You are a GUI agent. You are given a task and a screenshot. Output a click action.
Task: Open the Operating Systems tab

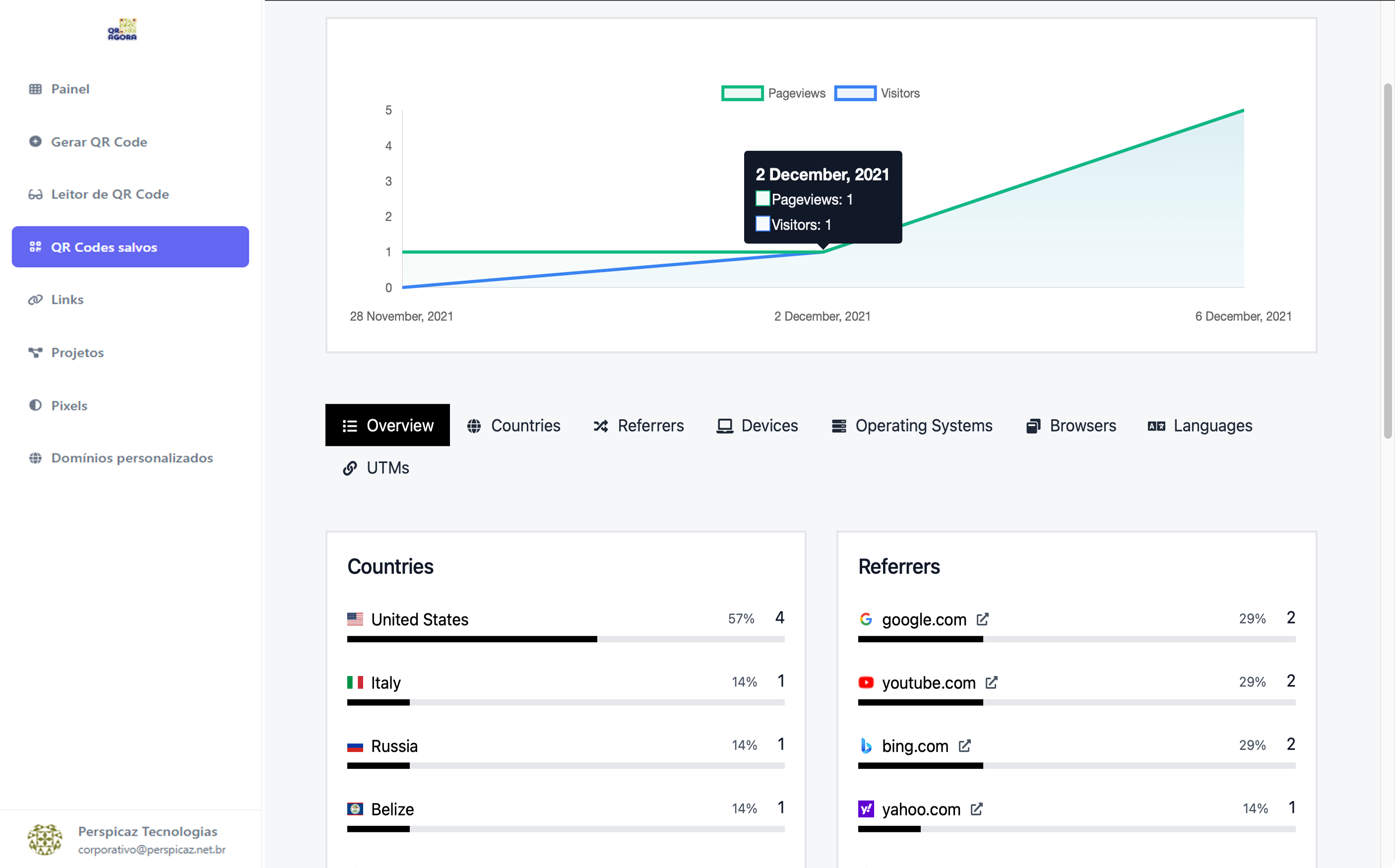[x=912, y=426]
